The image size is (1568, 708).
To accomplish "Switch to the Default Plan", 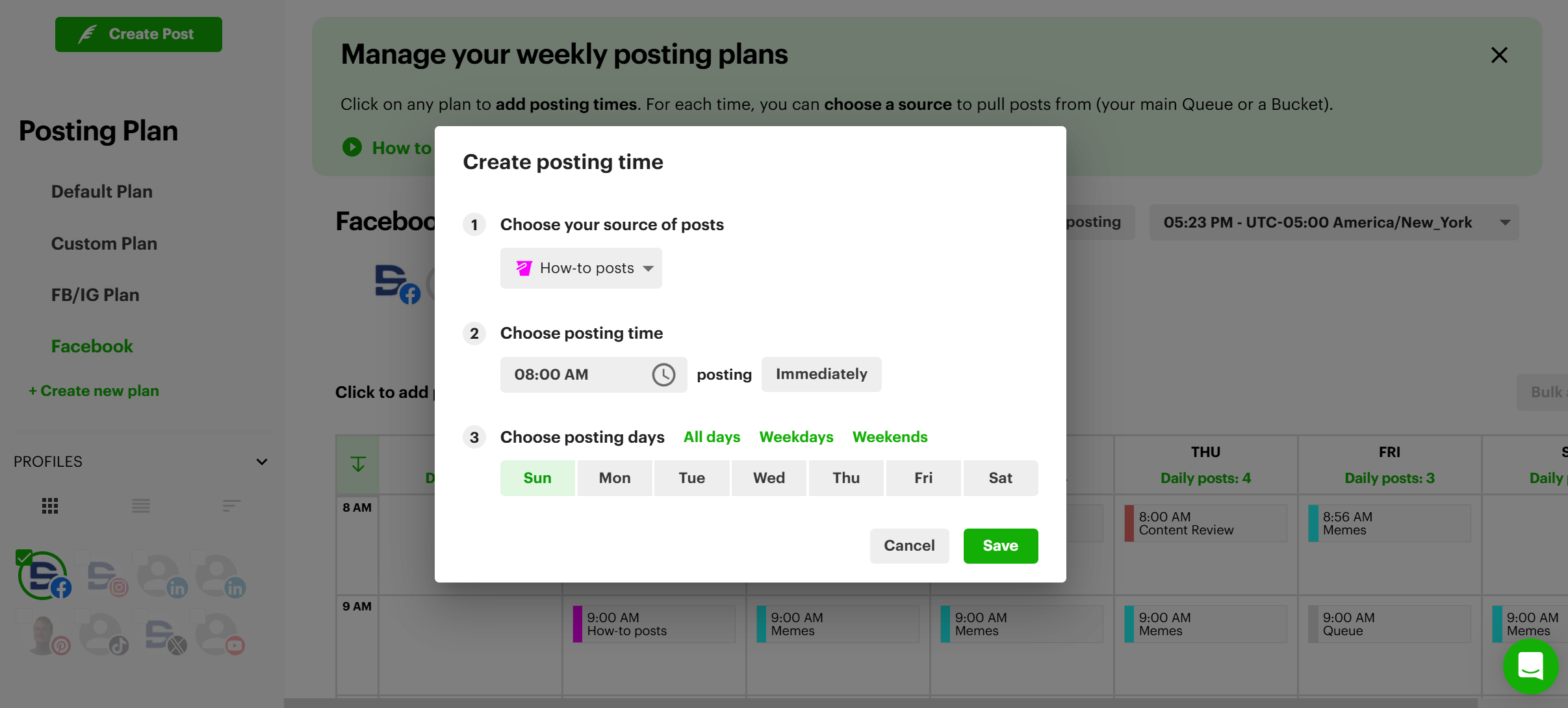I will point(101,191).
